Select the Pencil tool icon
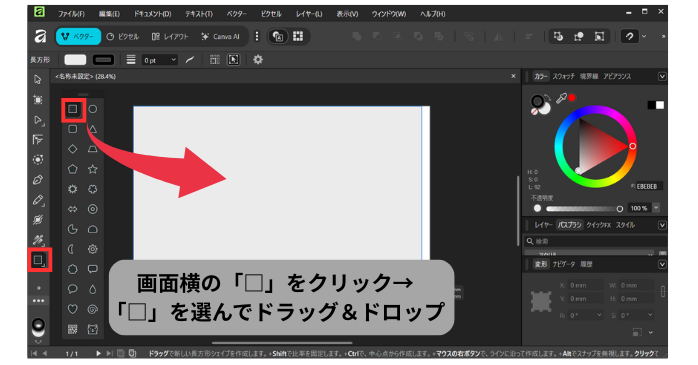 pyautogui.click(x=38, y=200)
